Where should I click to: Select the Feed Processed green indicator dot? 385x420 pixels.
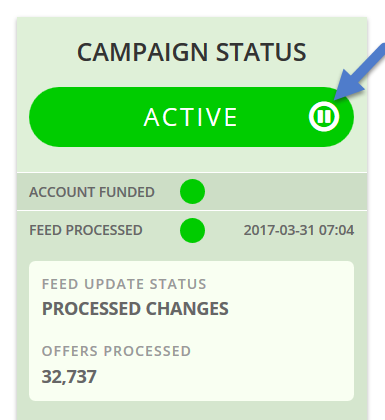(192, 230)
